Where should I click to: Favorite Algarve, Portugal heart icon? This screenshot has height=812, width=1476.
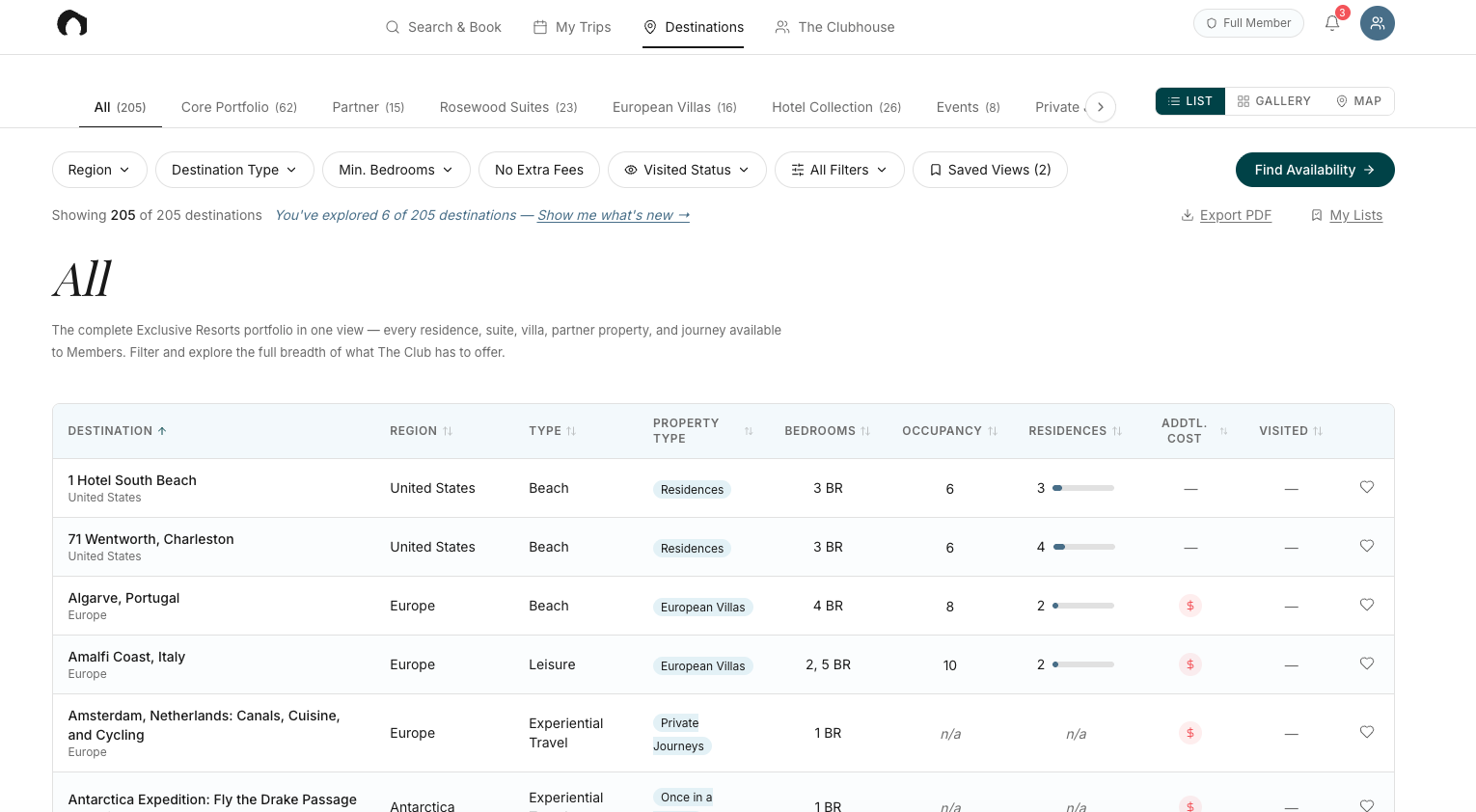1367,605
